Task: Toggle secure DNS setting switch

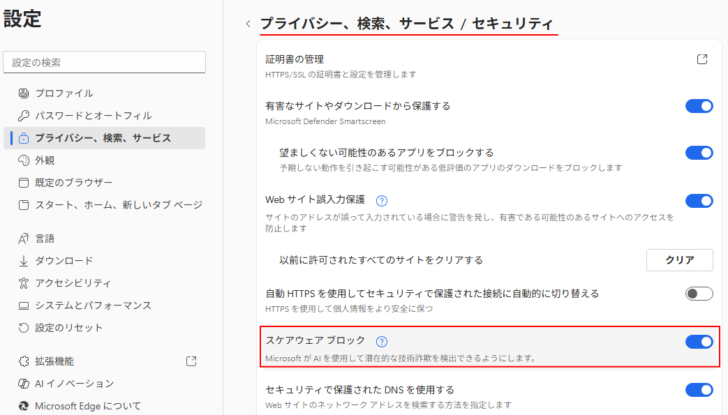Action: [698, 390]
